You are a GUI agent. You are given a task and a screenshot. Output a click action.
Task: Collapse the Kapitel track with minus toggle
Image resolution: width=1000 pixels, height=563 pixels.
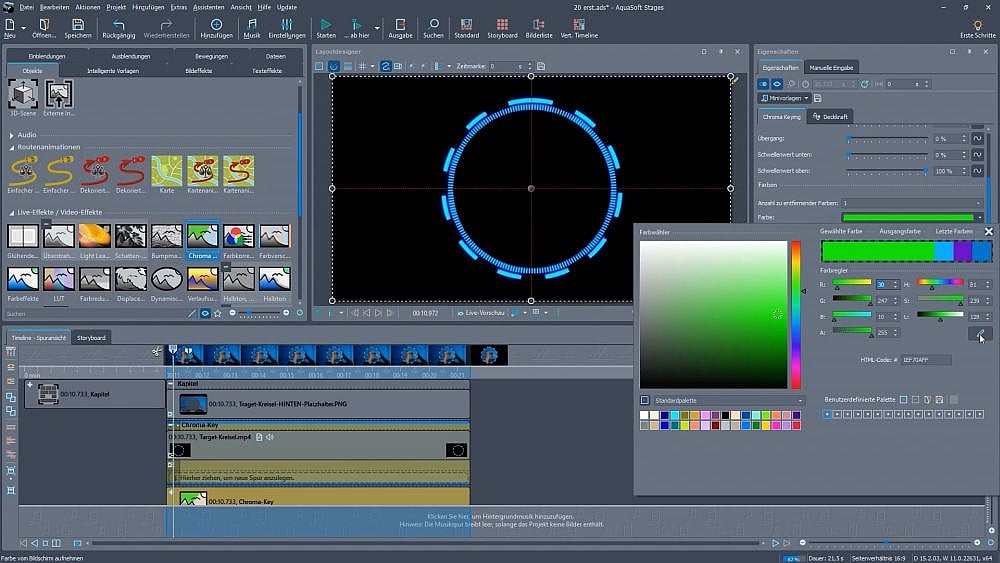pos(170,383)
